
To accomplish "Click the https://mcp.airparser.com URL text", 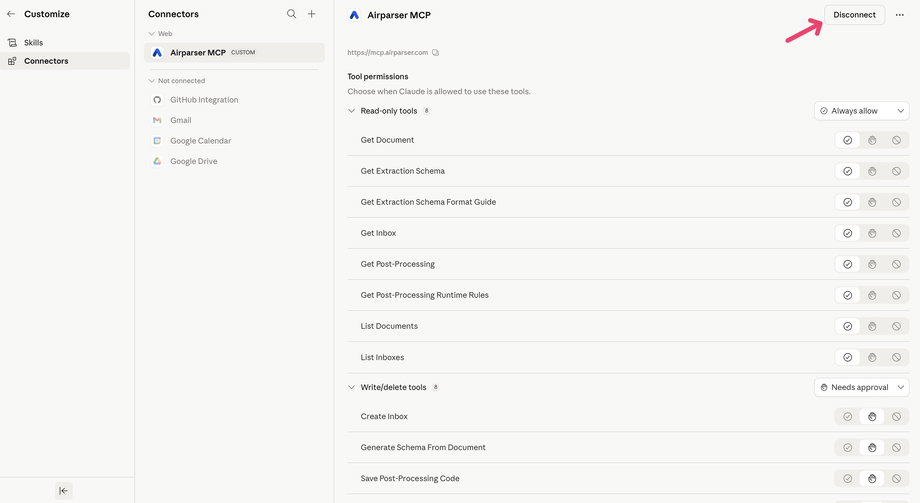I will 388,53.
